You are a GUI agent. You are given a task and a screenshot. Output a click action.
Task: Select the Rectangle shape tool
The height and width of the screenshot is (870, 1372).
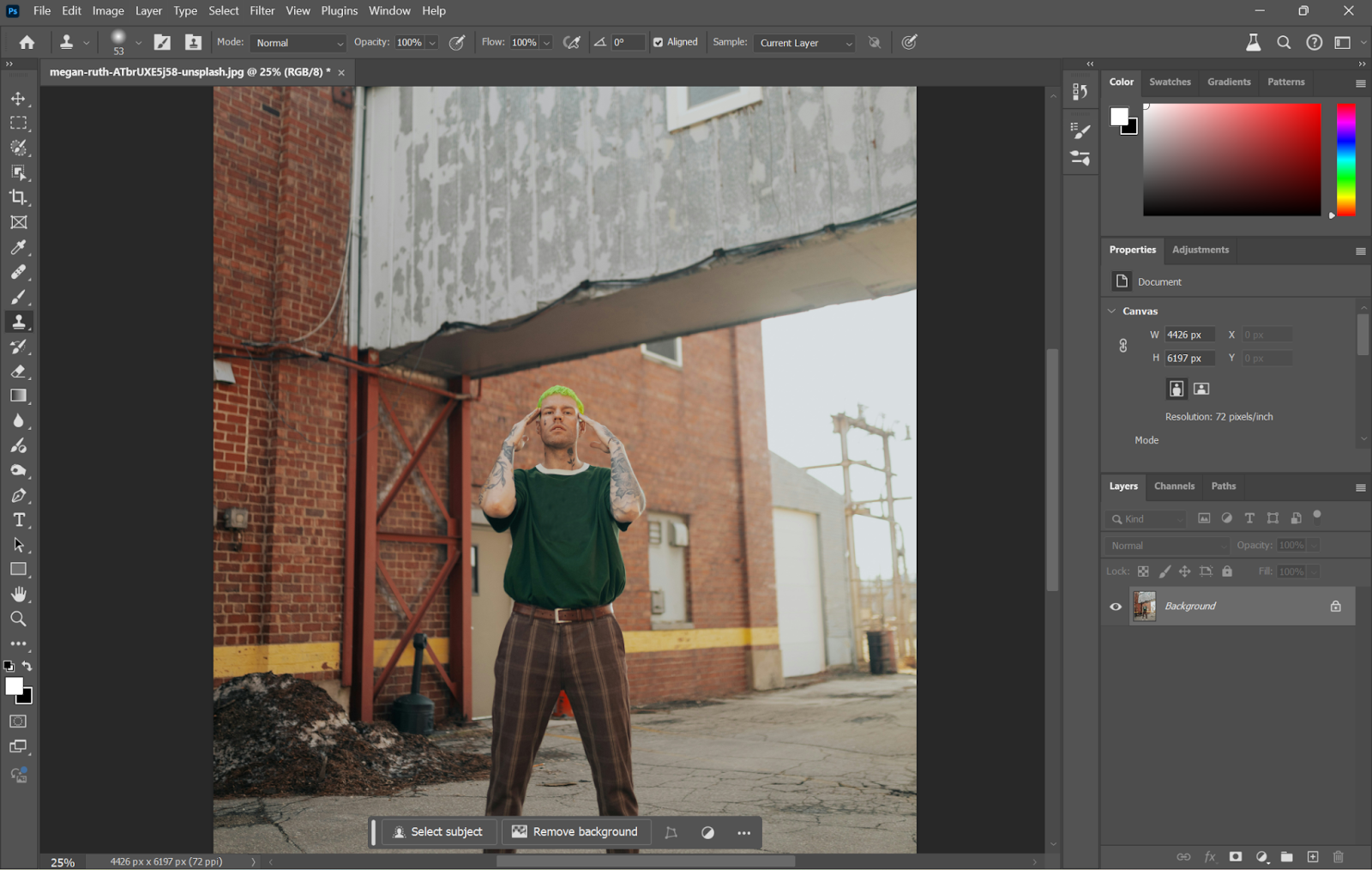coord(18,570)
